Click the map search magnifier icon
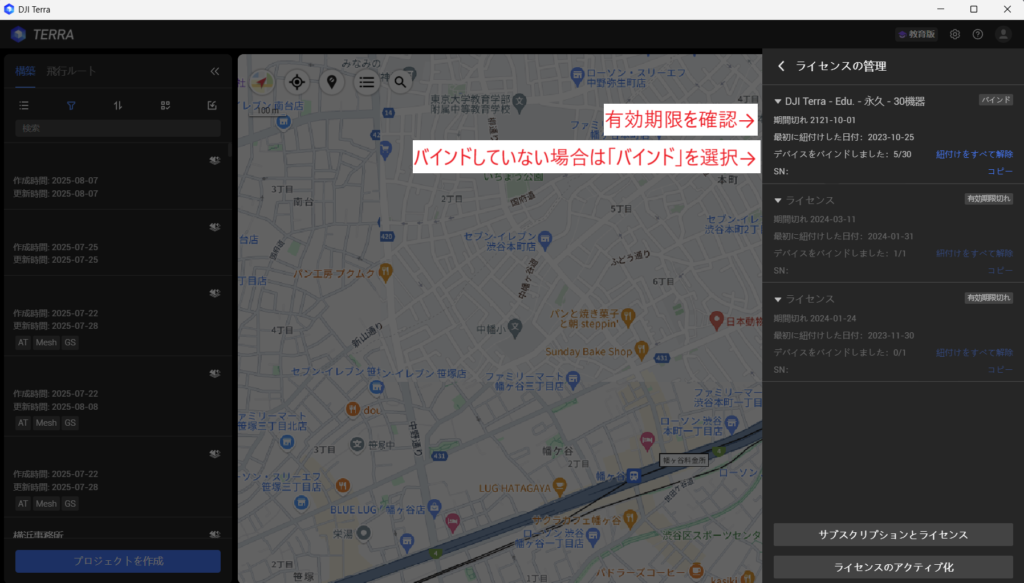The width and height of the screenshot is (1024, 583). click(400, 82)
